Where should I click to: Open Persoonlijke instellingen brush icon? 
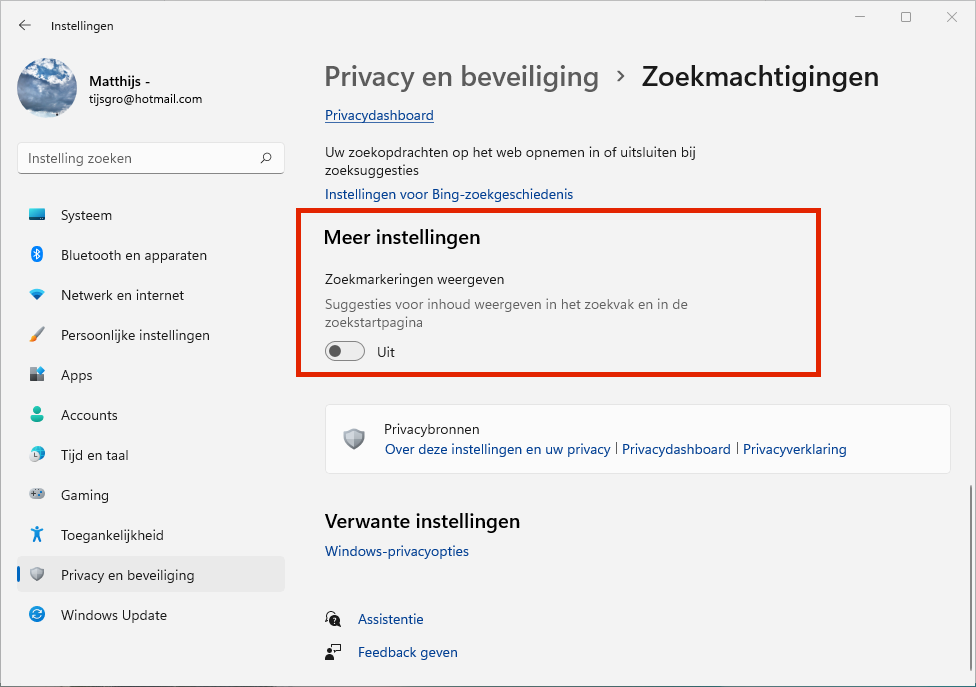pos(37,335)
